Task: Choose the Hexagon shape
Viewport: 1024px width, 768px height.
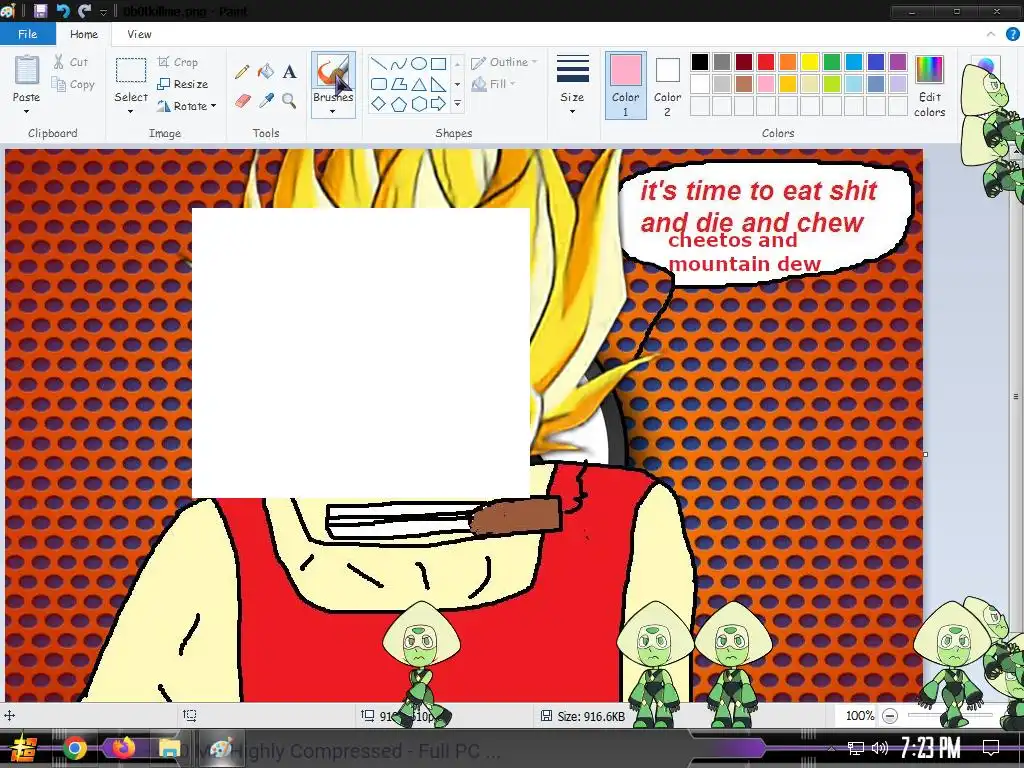Action: 419,103
